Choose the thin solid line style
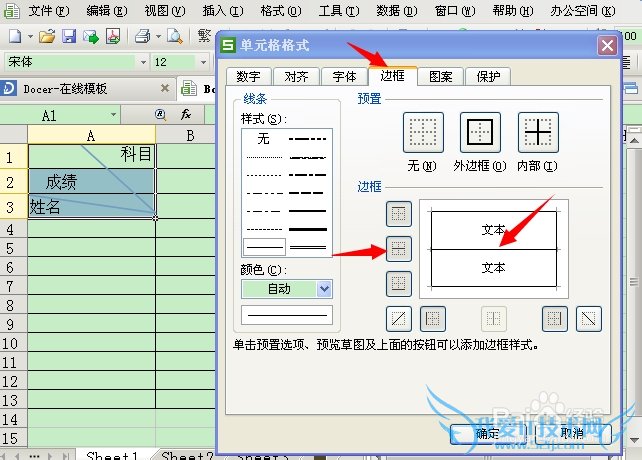The height and width of the screenshot is (460, 642). [x=264, y=247]
